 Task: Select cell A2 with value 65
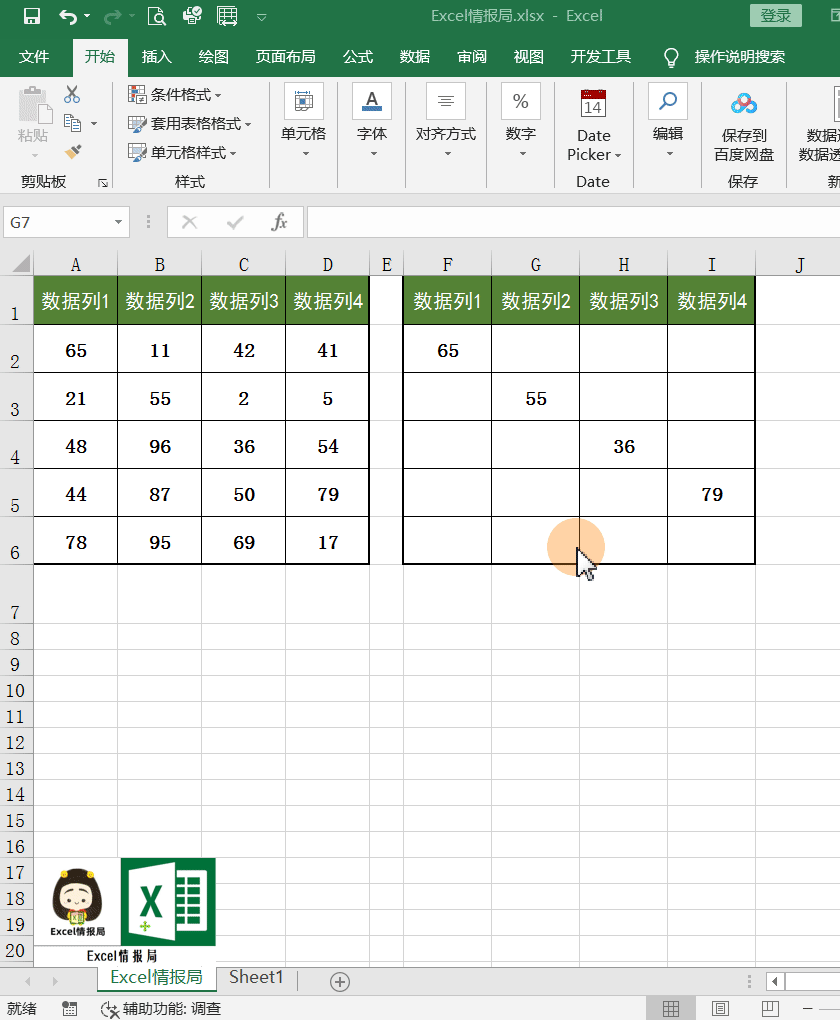tap(75, 349)
